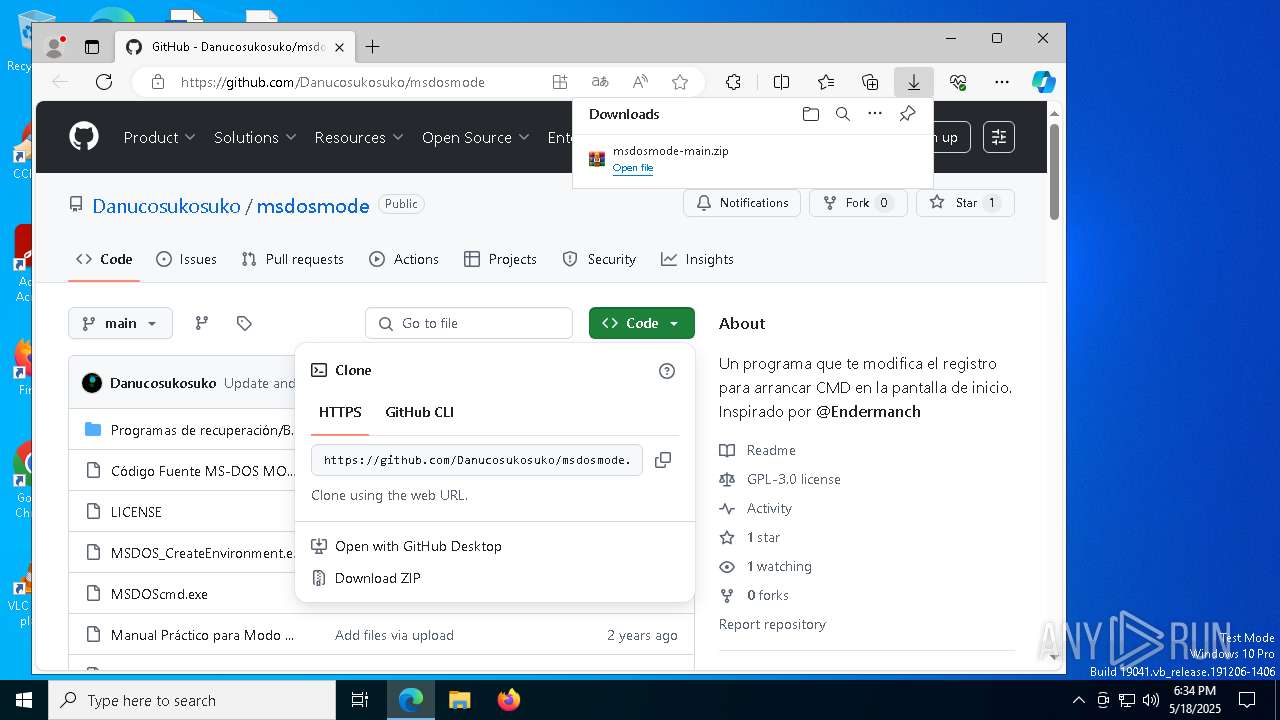Search downloads with magnifier icon

843,114
